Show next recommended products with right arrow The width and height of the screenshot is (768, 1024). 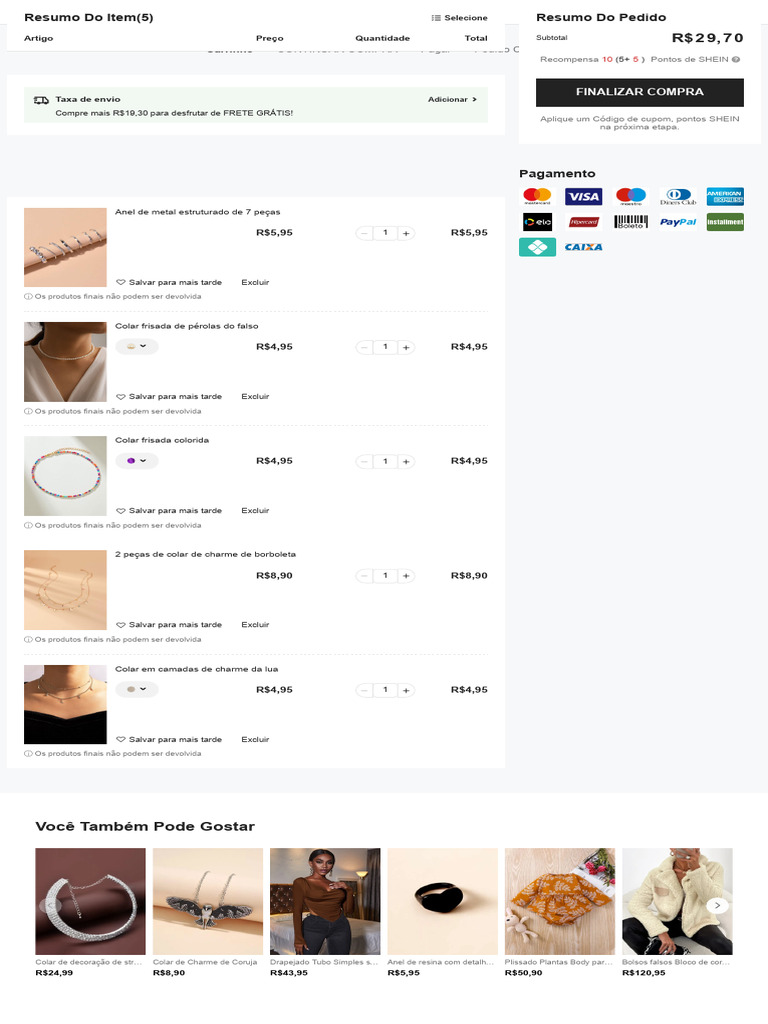tap(717, 905)
